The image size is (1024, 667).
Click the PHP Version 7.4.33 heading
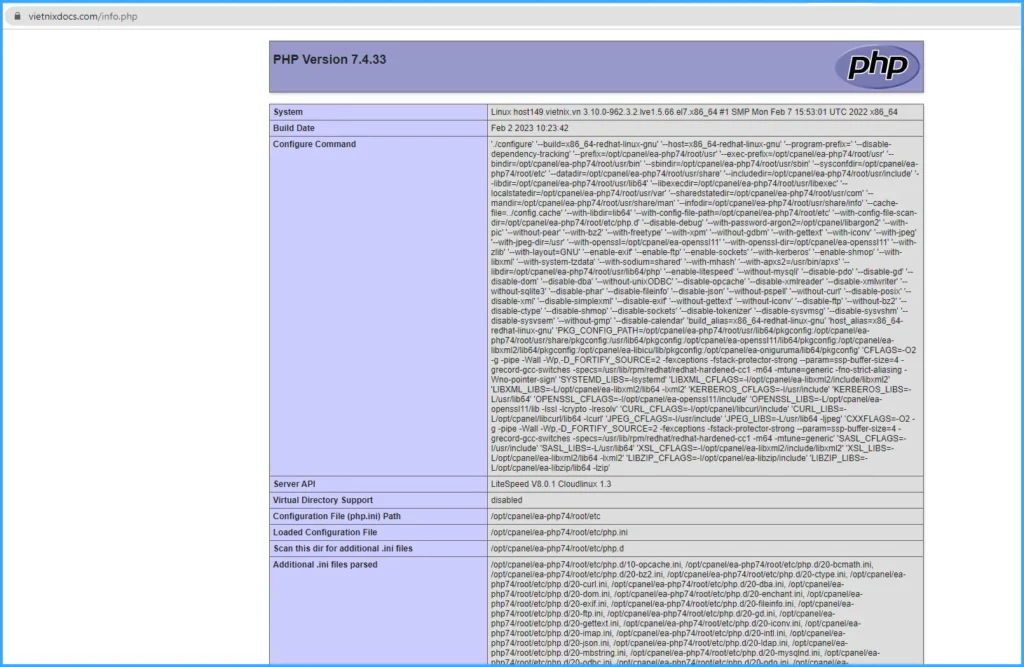tap(329, 59)
